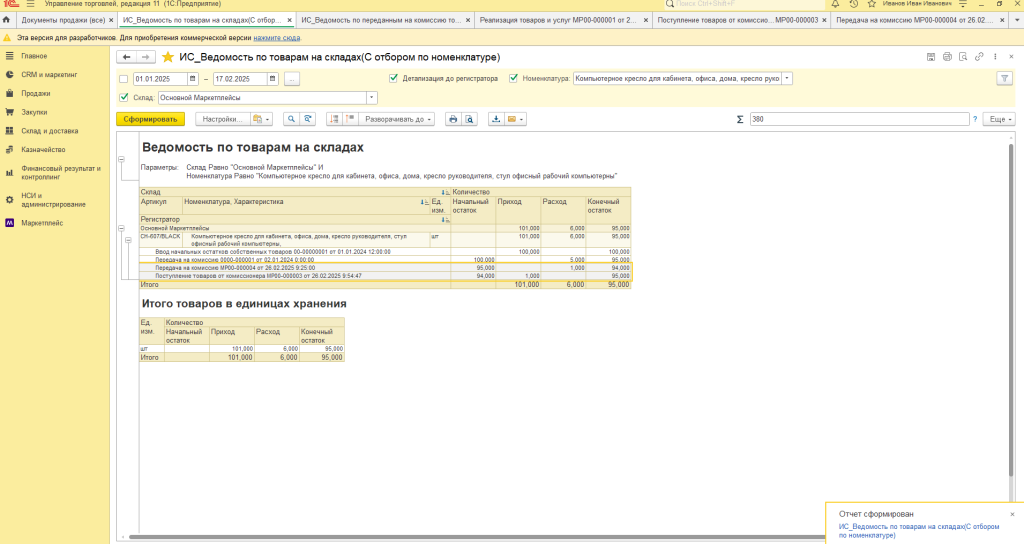Screen dimensions: 1024x544
Task: Open the calendar for end date 17.02.2025
Action: pos(272,79)
